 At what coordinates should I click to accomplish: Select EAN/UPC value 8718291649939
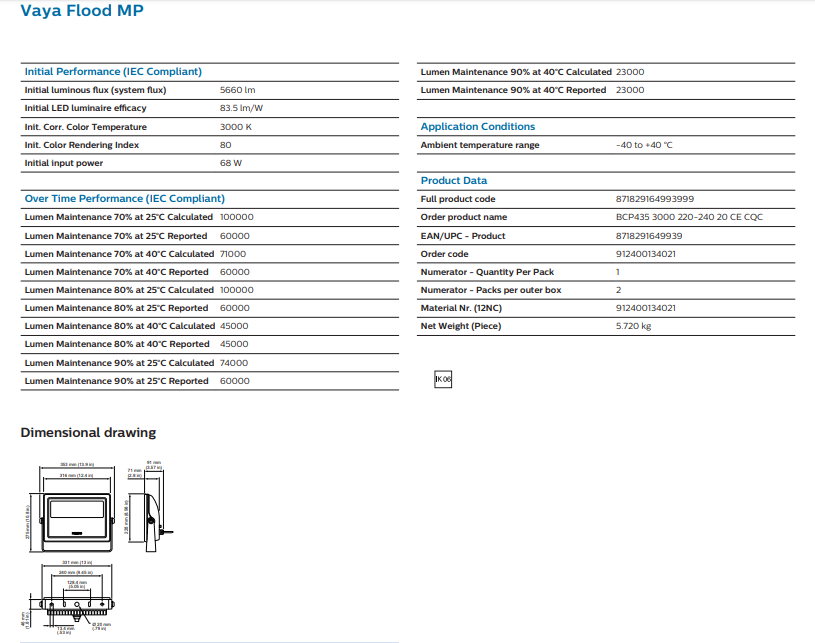click(x=649, y=236)
